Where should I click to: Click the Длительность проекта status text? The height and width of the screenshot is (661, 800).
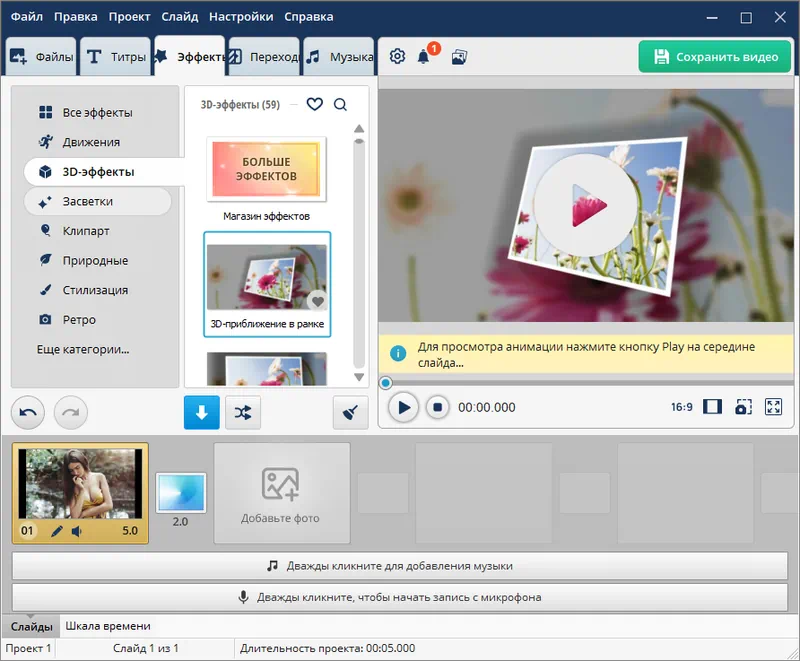[x=328, y=648]
